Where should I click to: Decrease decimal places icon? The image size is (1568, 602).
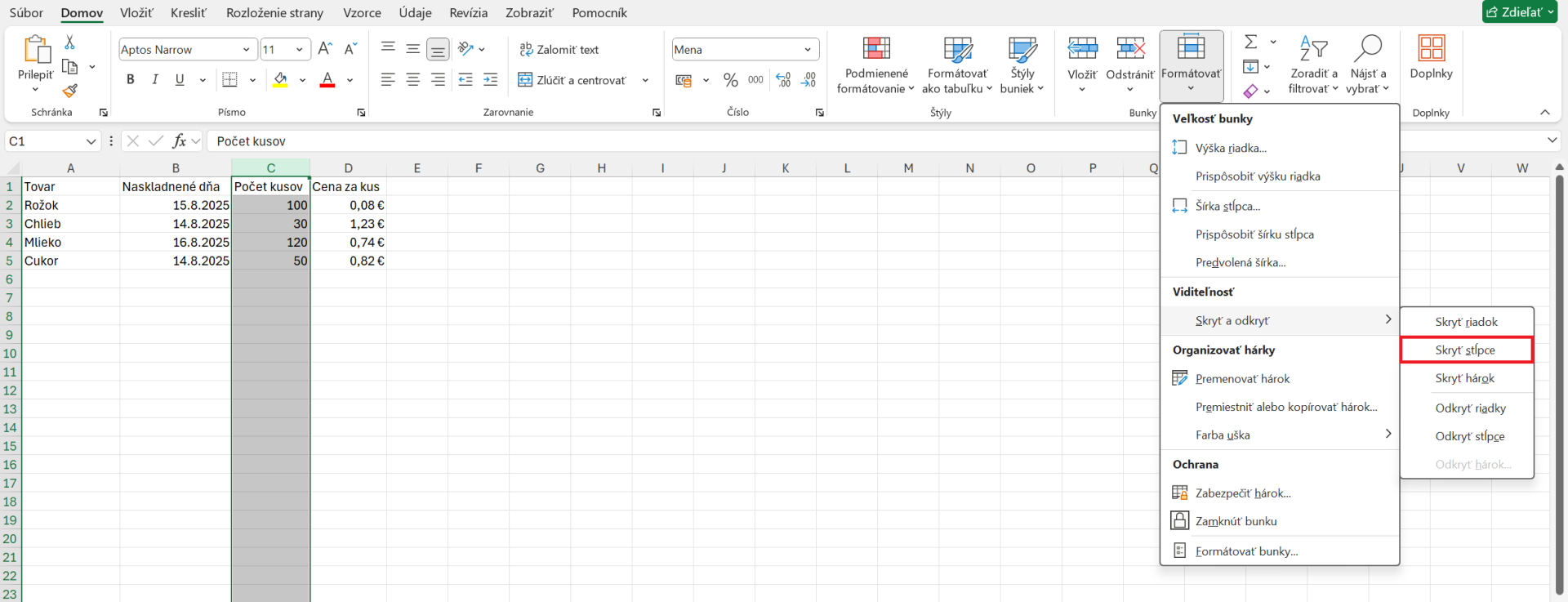[x=808, y=80]
